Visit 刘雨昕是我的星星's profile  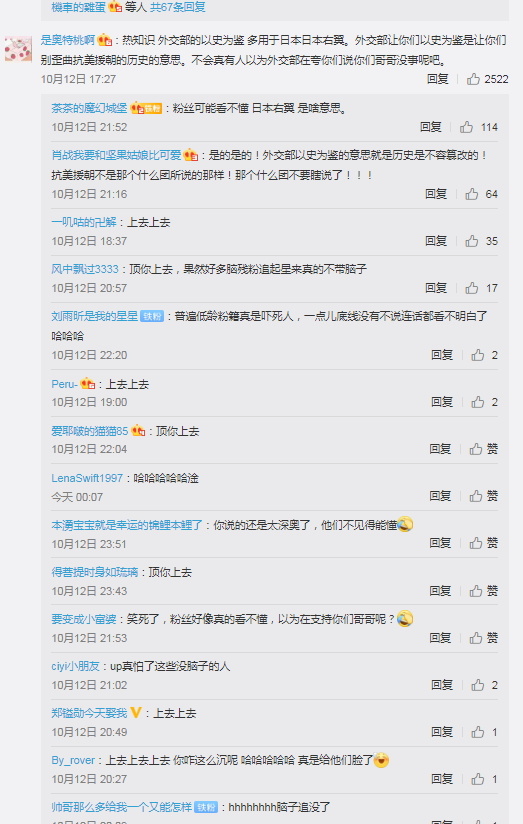click(x=95, y=316)
